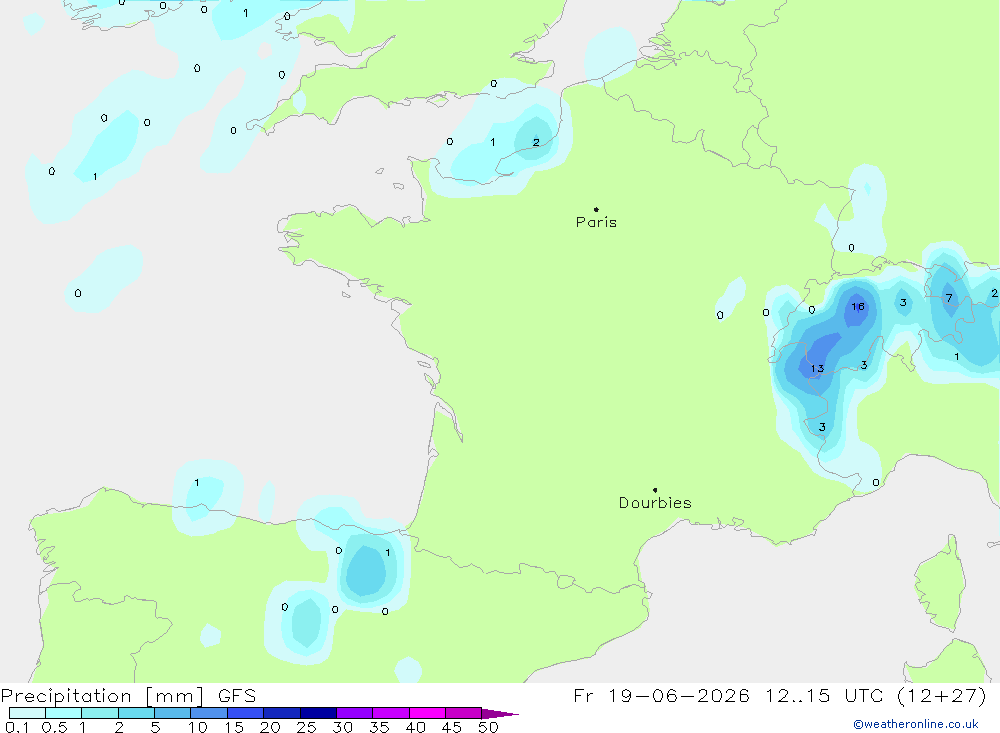Click the Paris location dot marker
The image size is (1000, 733).
click(x=596, y=209)
